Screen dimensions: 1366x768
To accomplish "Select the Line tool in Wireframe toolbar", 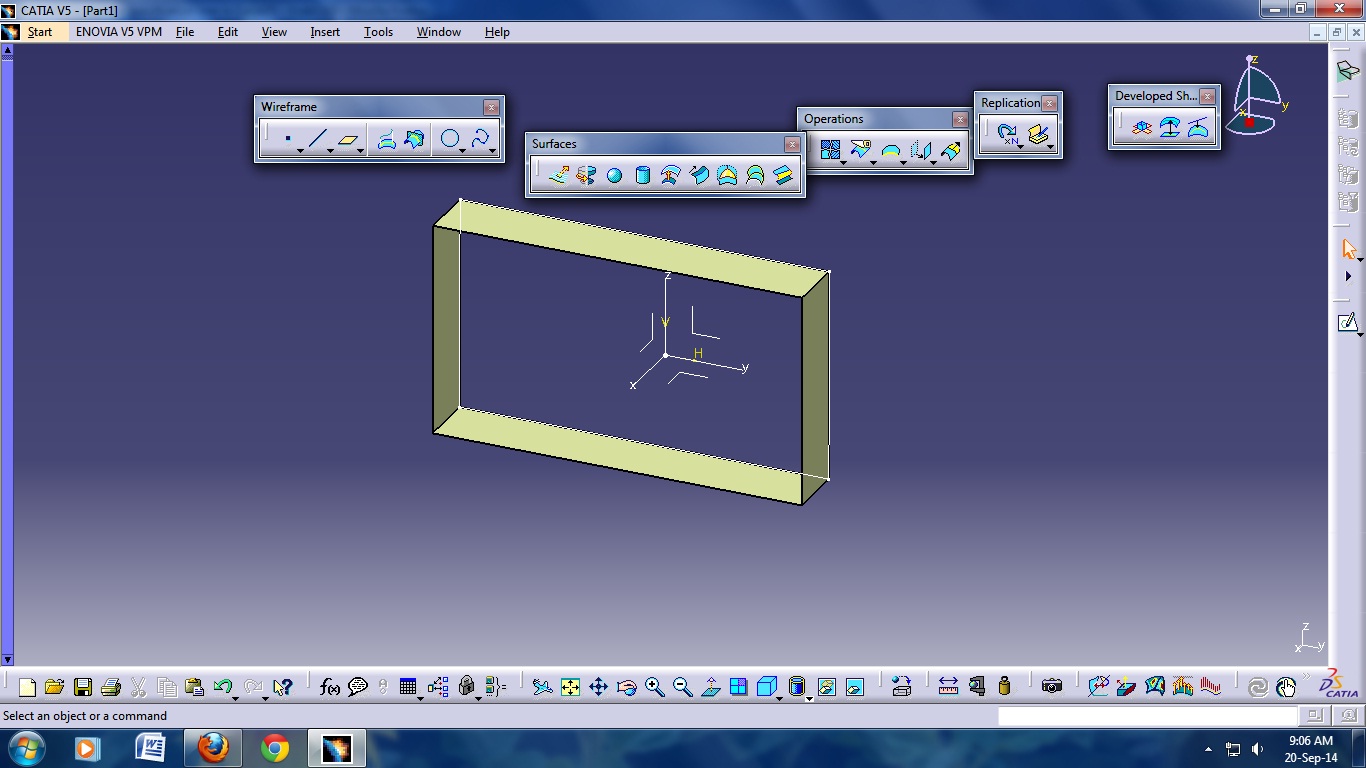I will click(x=318, y=137).
